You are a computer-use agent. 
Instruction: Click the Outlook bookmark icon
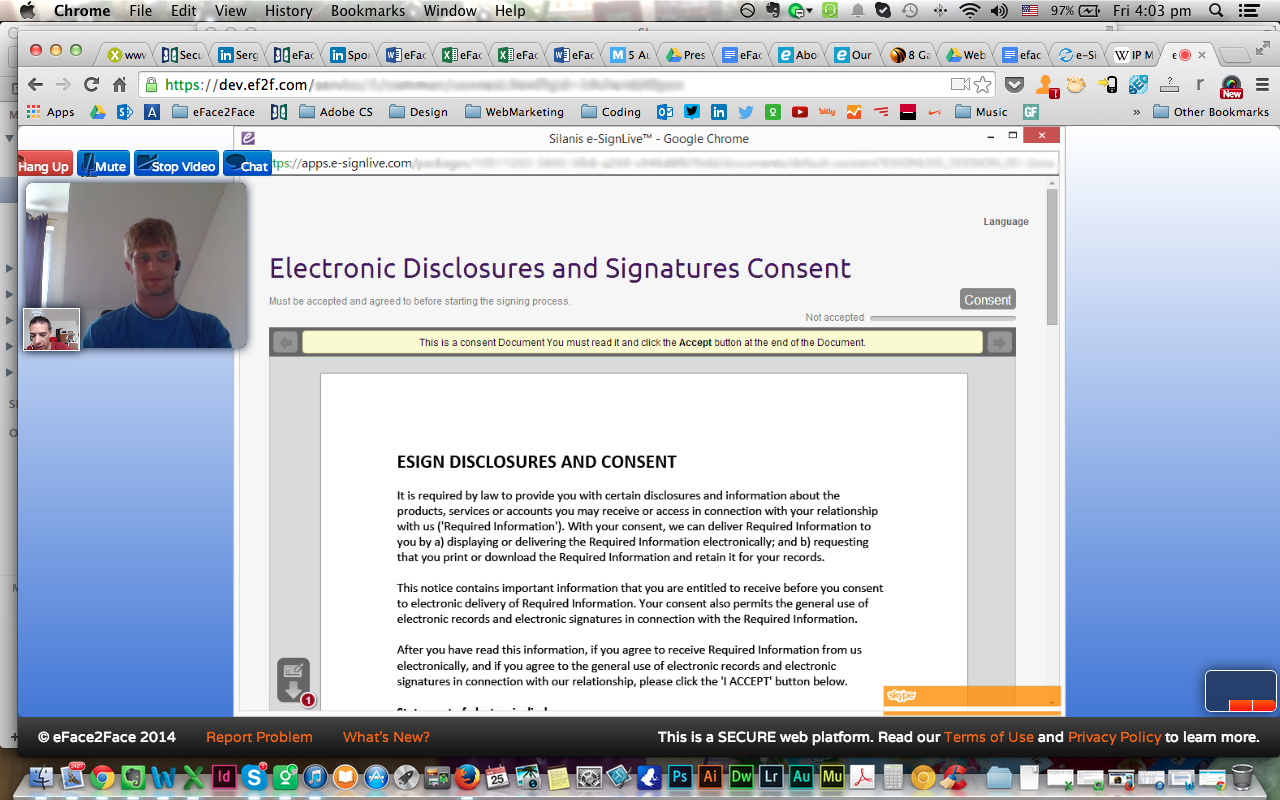point(665,112)
